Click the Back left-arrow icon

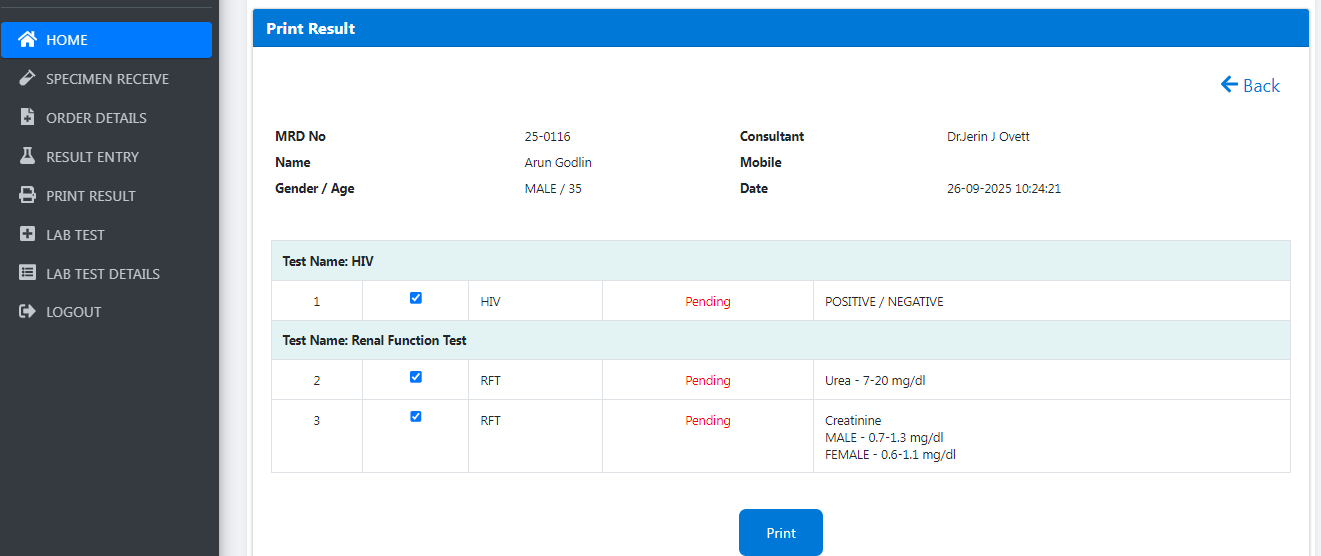[x=1230, y=85]
